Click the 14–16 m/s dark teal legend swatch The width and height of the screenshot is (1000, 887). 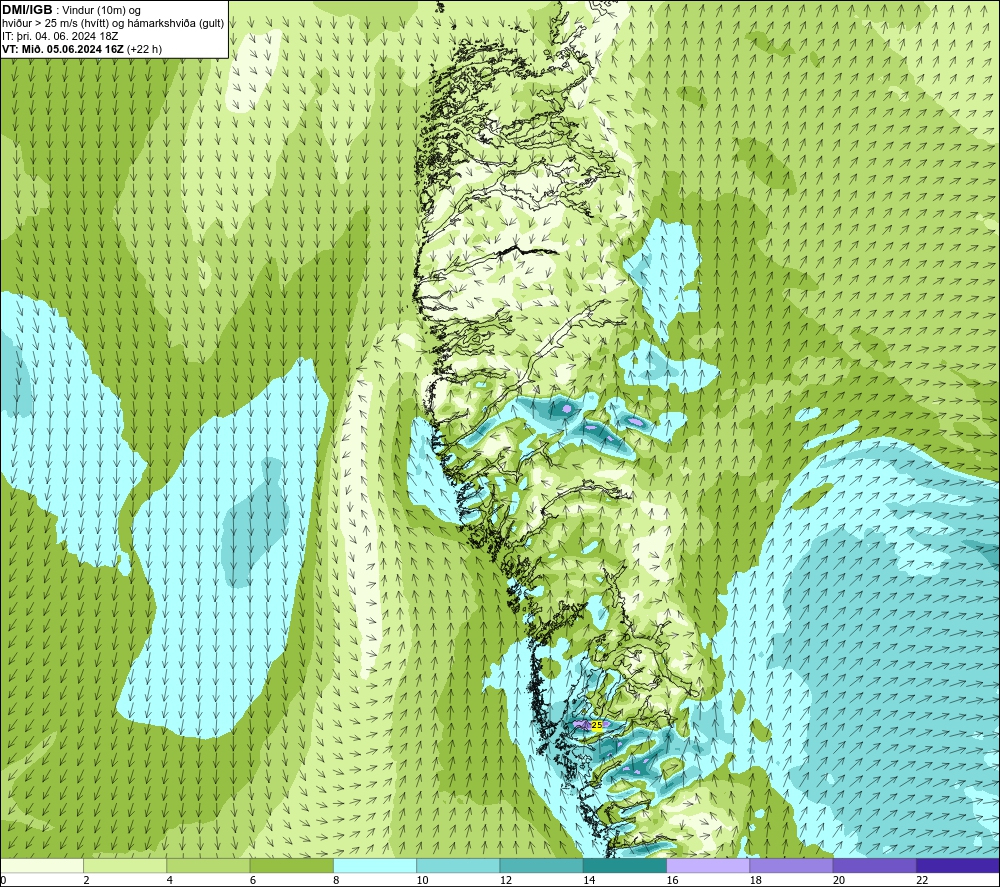625,865
